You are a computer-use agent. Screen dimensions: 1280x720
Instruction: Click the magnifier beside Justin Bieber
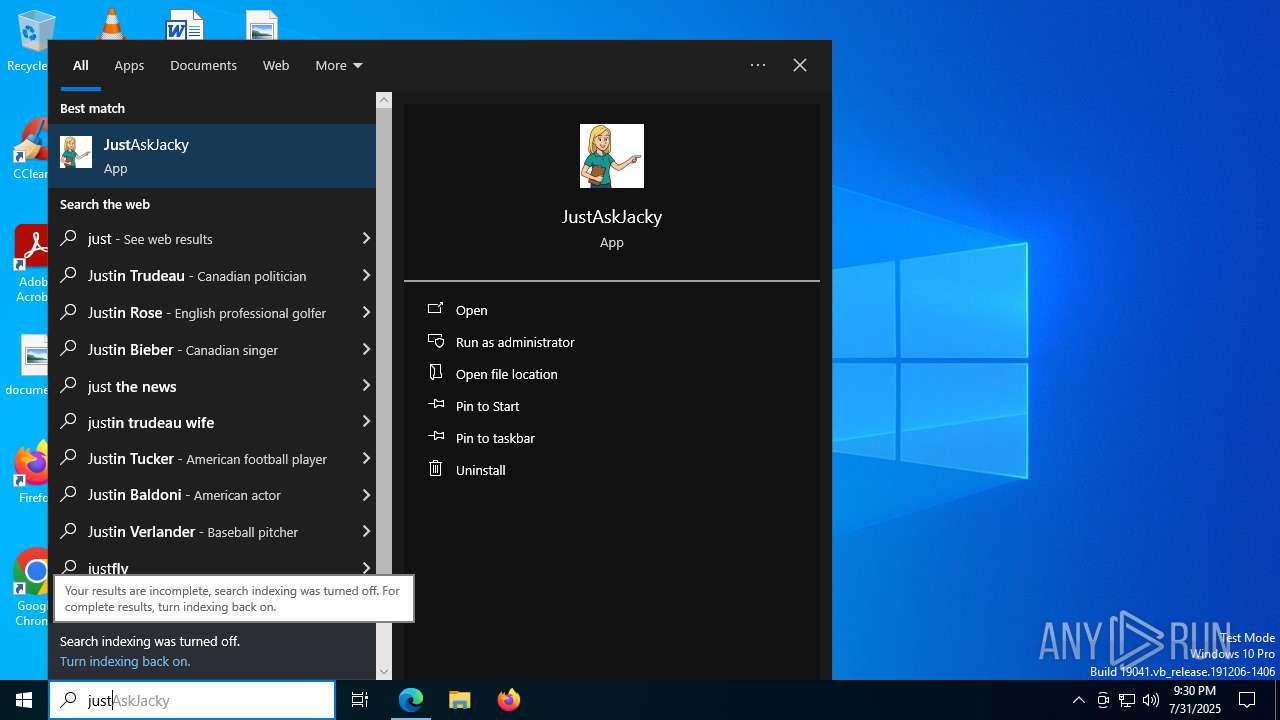(x=69, y=349)
